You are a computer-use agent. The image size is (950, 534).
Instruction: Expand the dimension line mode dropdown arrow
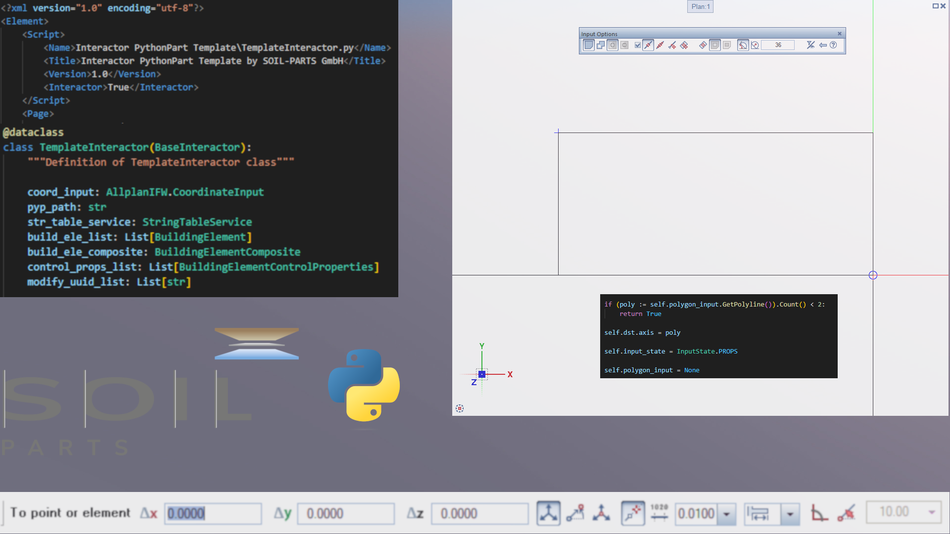[791, 514]
